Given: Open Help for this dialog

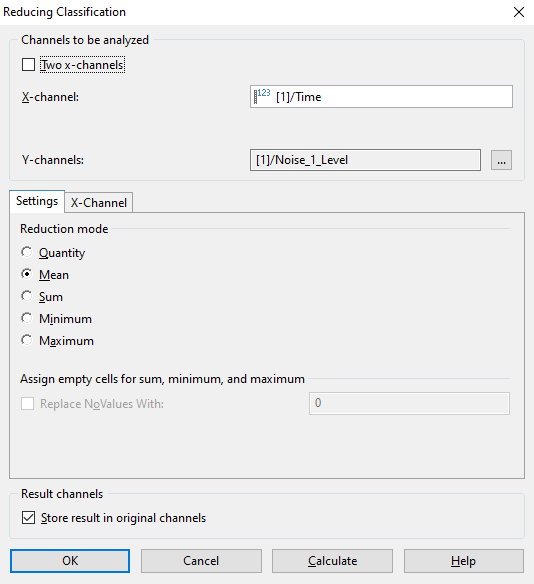Looking at the screenshot, I should pyautogui.click(x=464, y=561).
